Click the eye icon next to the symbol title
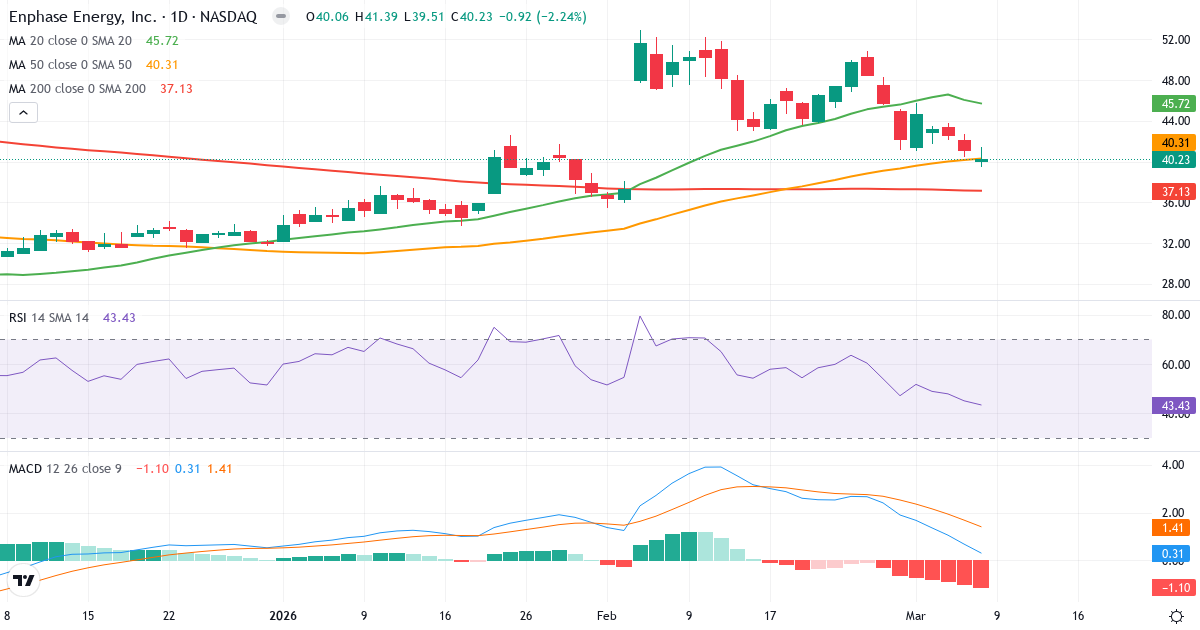Viewport: 1200px width, 630px height. [281, 17]
